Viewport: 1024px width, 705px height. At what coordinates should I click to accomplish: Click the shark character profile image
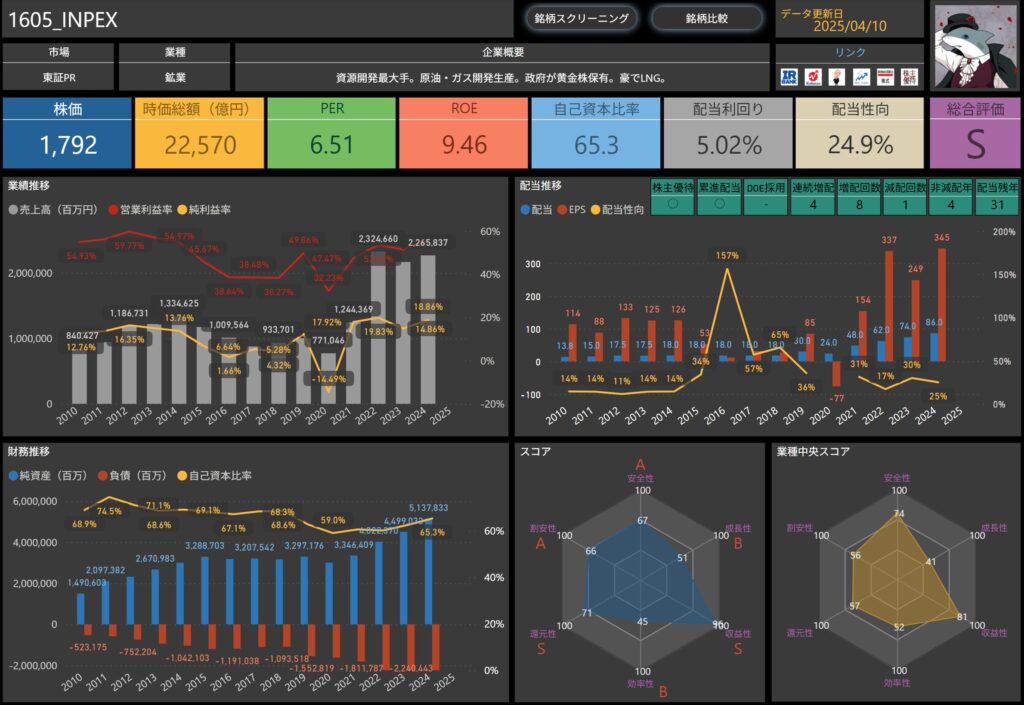pos(975,46)
